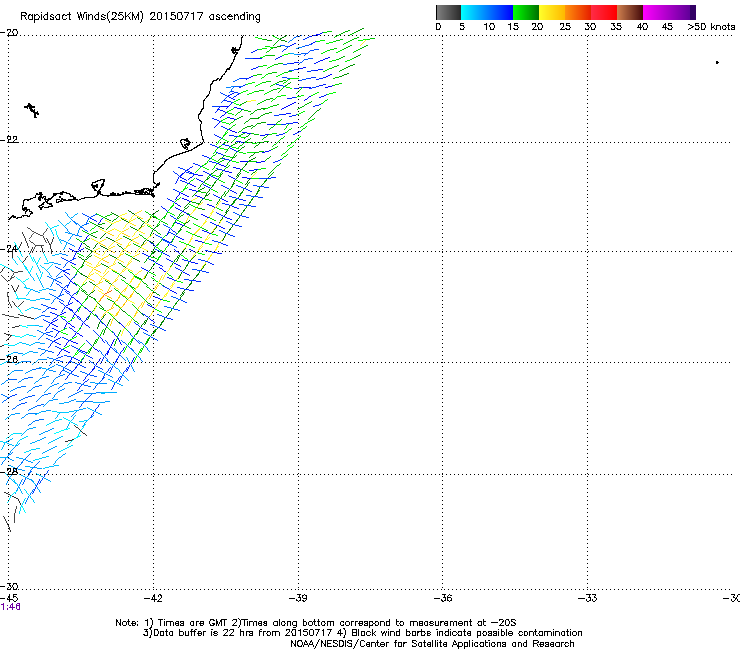Click the legend label '5'

click(462, 27)
